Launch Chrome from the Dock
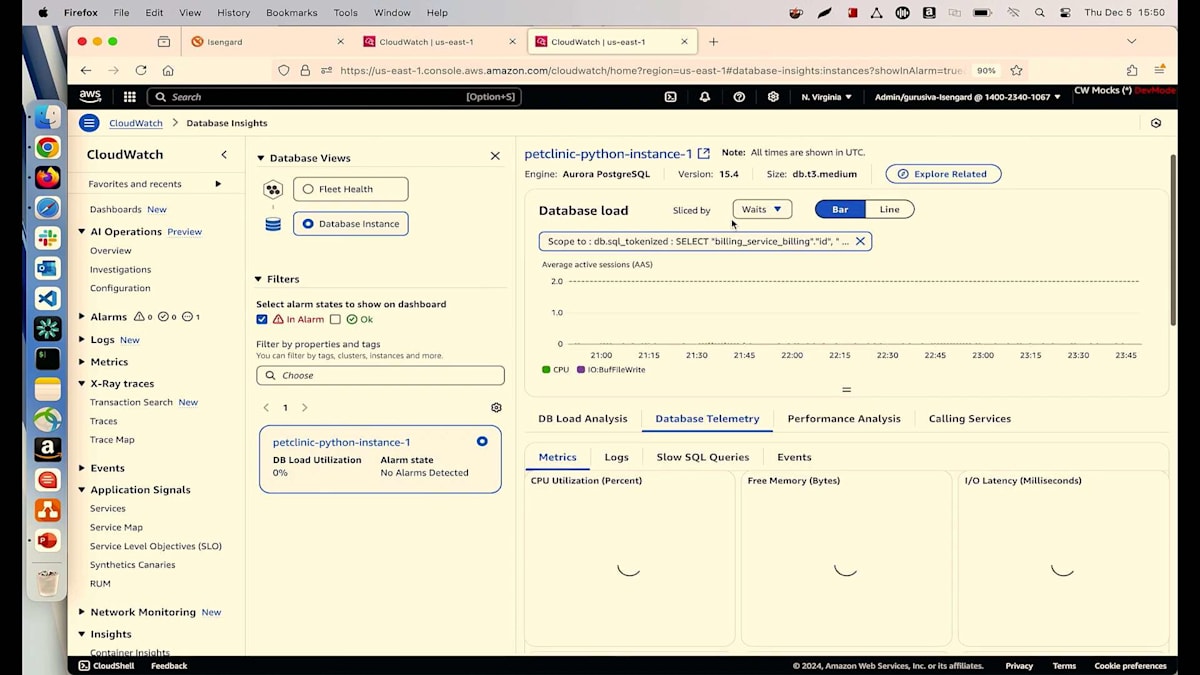The height and width of the screenshot is (675, 1200). (x=47, y=148)
